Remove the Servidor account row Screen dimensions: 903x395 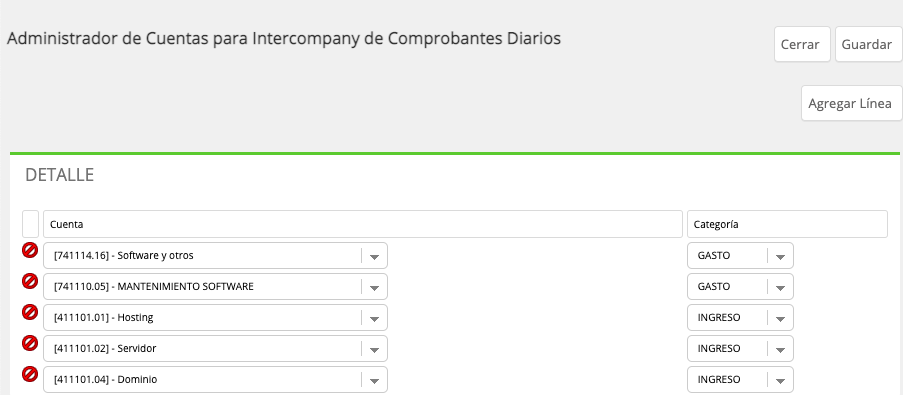point(30,343)
